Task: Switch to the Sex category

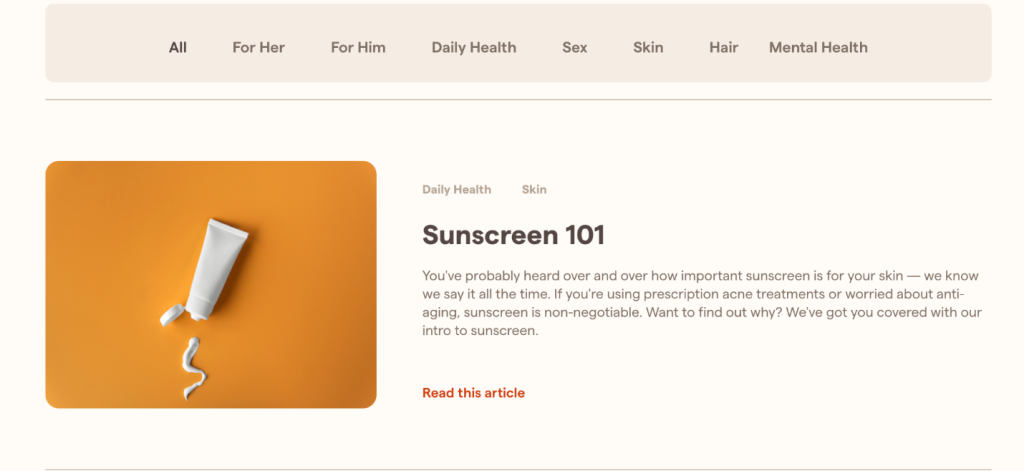Action: 575,48
